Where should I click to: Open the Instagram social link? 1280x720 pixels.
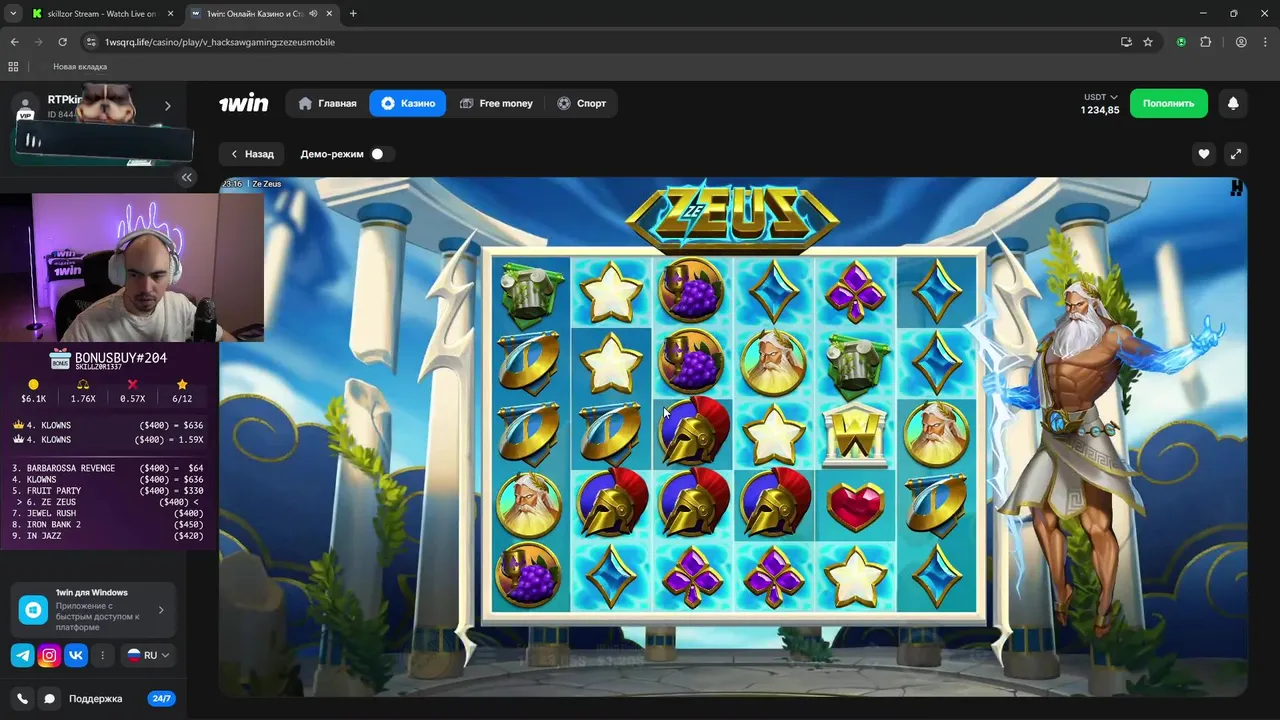coord(49,656)
